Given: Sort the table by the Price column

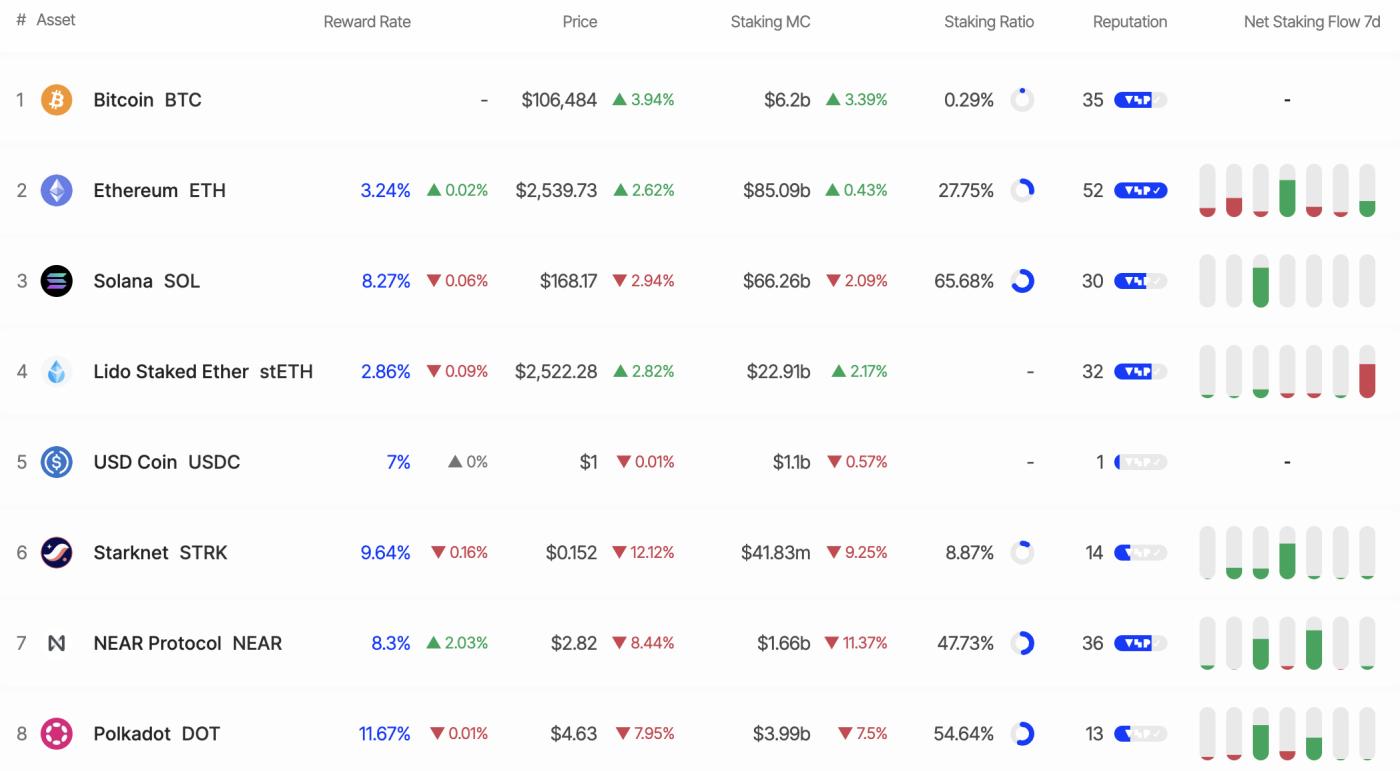Looking at the screenshot, I should click(x=580, y=21).
